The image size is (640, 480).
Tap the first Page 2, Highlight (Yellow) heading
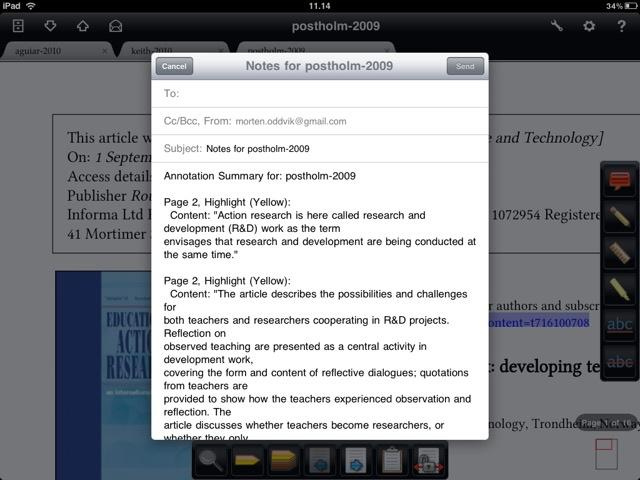pyautogui.click(x=227, y=202)
